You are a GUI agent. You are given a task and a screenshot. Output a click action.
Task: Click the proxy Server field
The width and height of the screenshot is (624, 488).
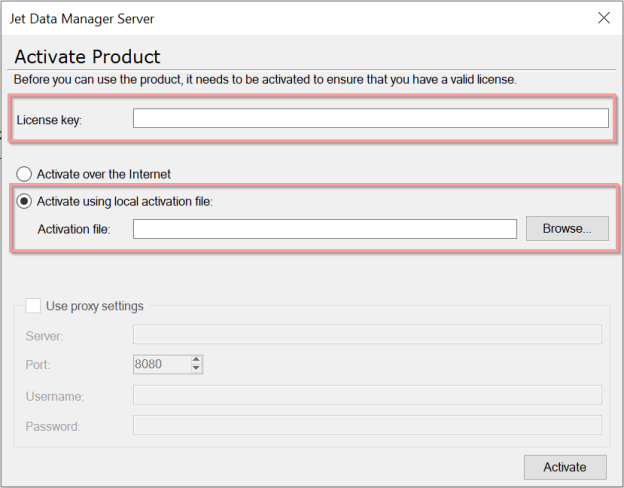[367, 334]
